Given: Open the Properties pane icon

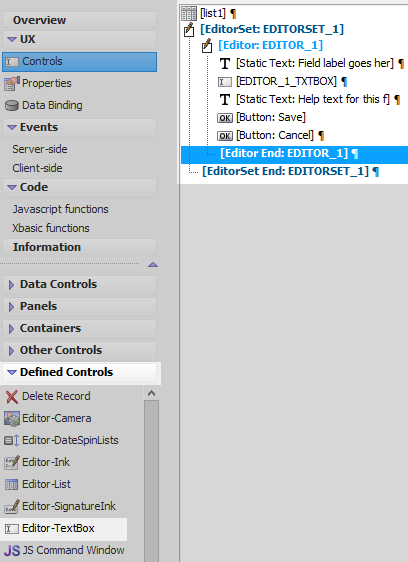Looking at the screenshot, I should 12,84.
